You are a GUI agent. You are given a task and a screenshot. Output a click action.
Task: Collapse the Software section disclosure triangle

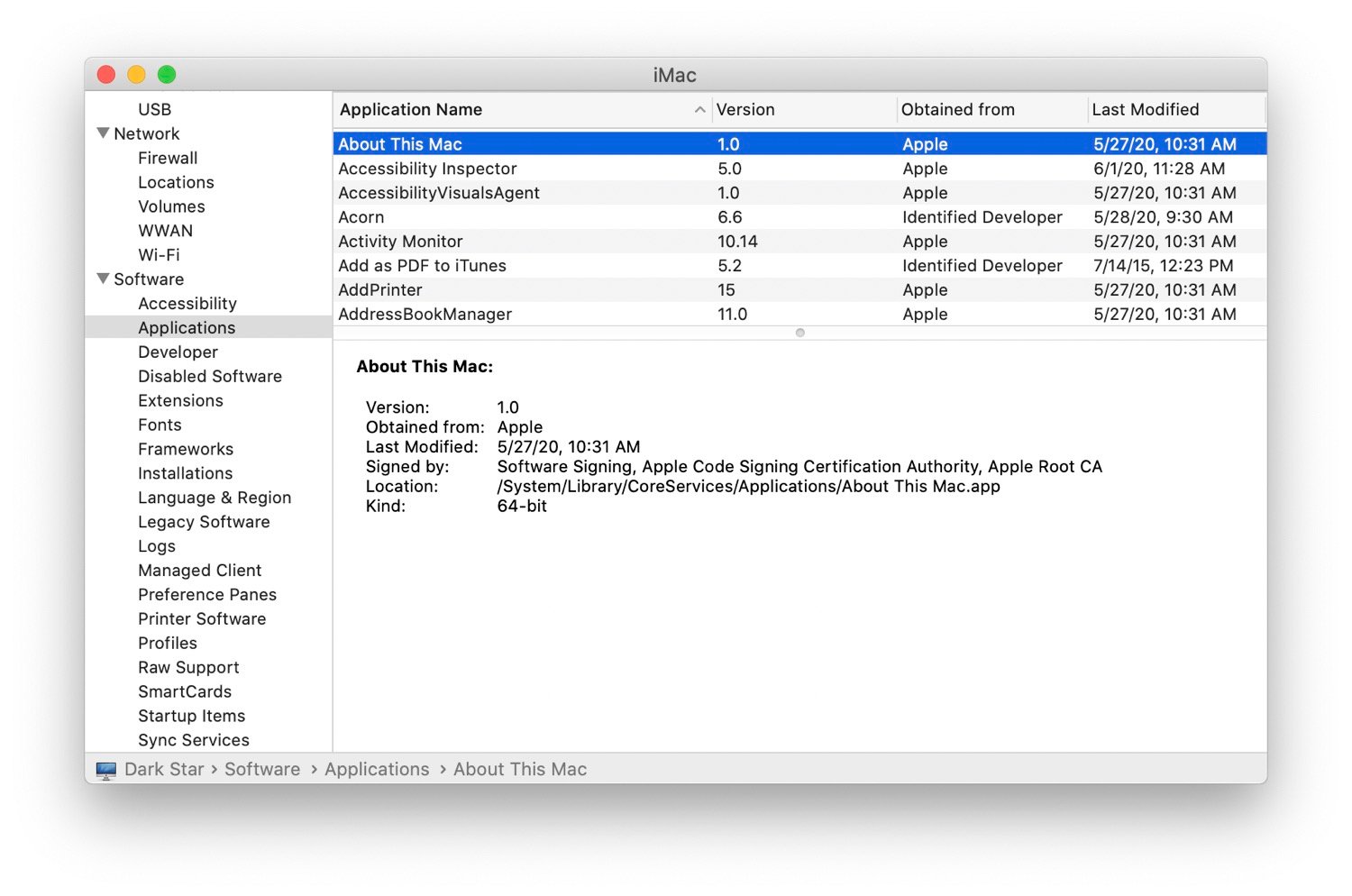(102, 279)
